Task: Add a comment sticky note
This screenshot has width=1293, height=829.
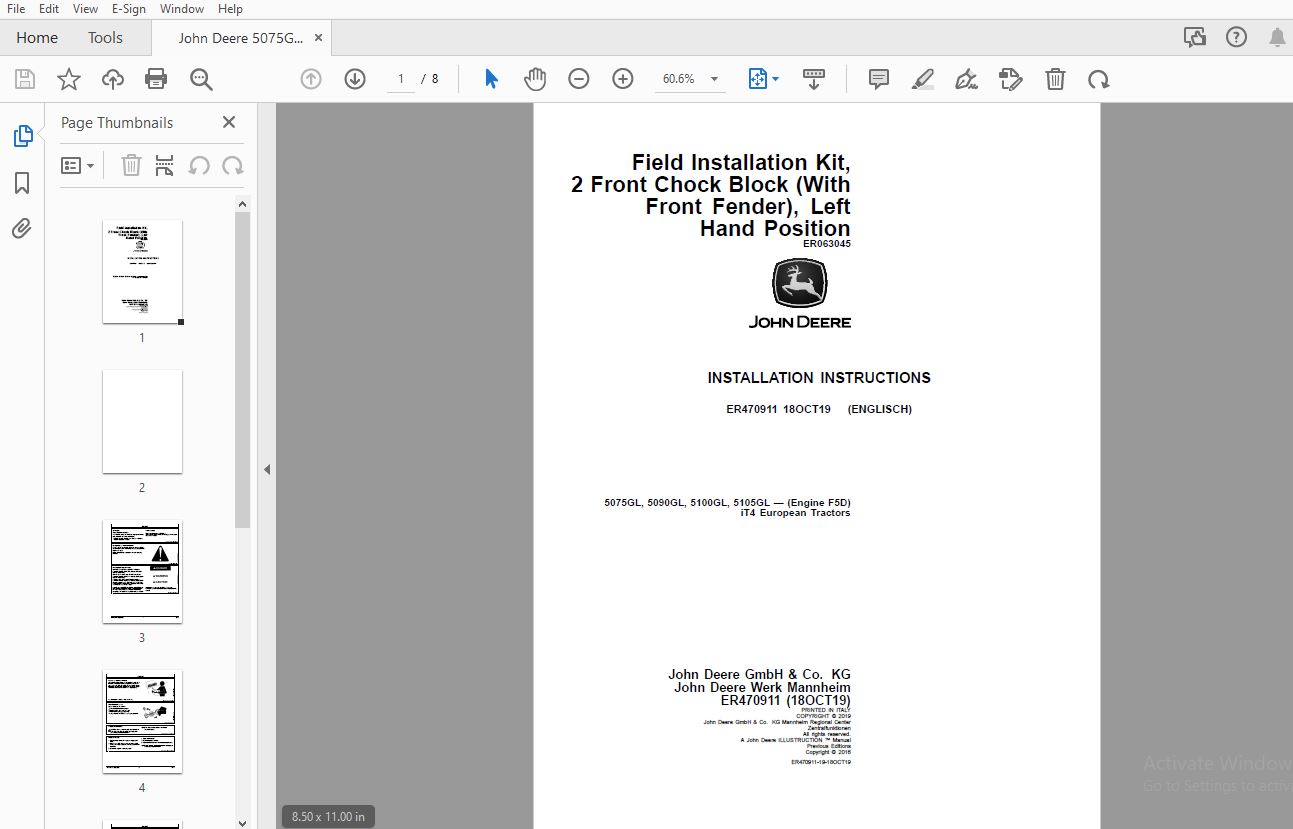Action: click(x=879, y=79)
